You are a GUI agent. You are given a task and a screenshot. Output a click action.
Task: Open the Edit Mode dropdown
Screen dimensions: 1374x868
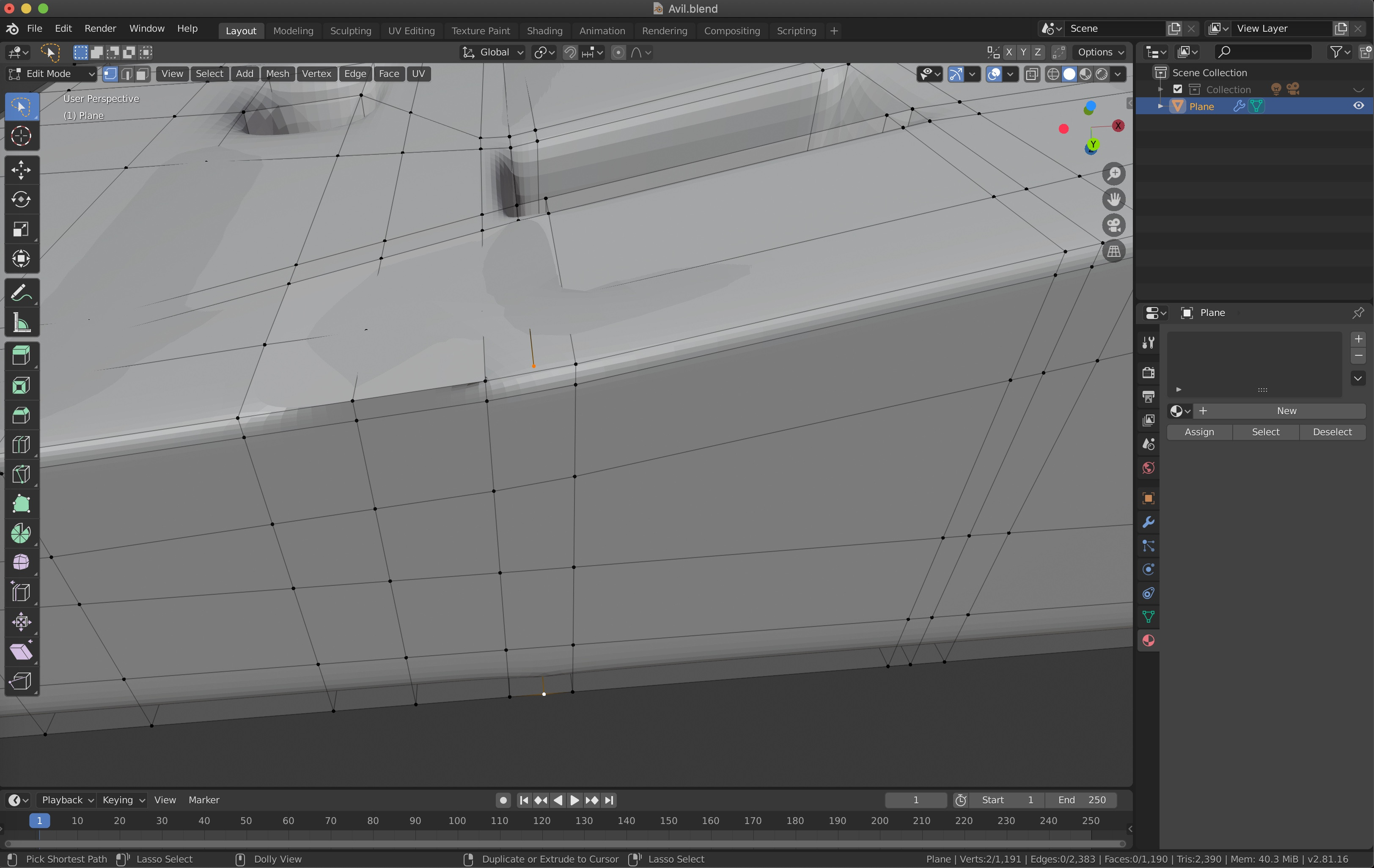51,74
